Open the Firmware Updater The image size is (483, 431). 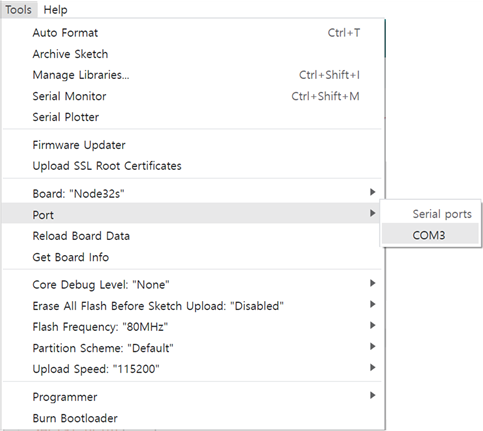[x=193, y=145]
